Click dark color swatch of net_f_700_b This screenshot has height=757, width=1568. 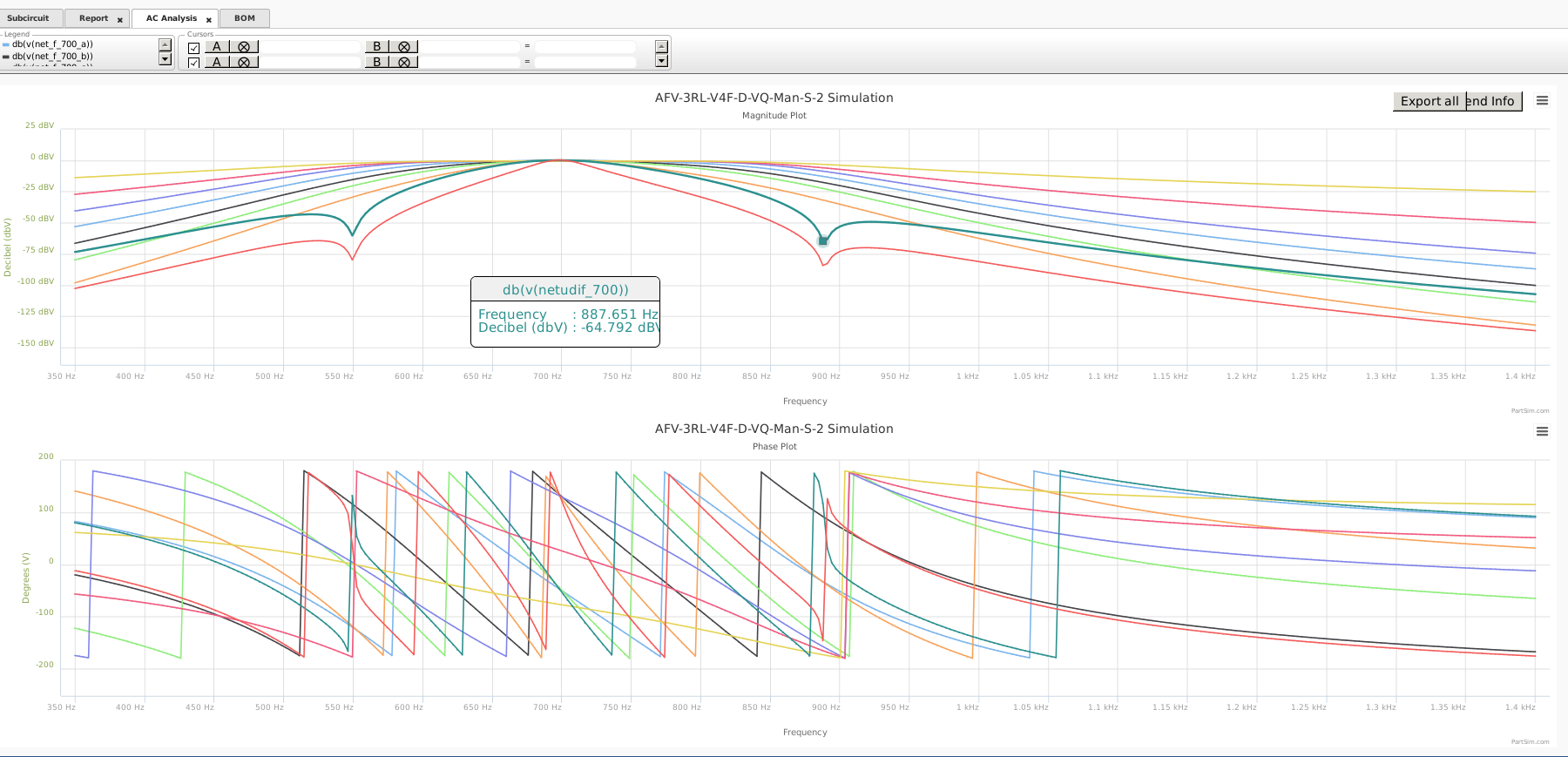click(x=6, y=57)
